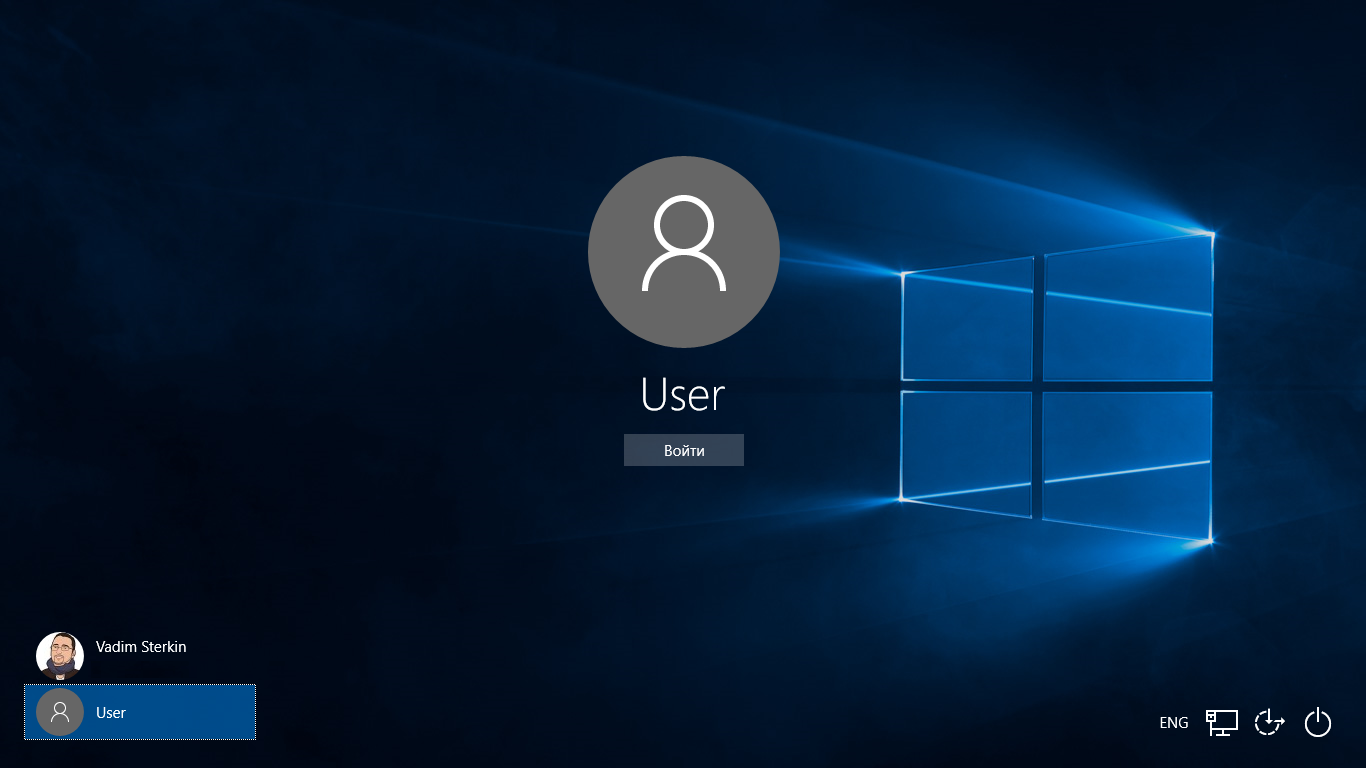Click the large User name text
Screen dimensions: 1366x768
coord(683,395)
